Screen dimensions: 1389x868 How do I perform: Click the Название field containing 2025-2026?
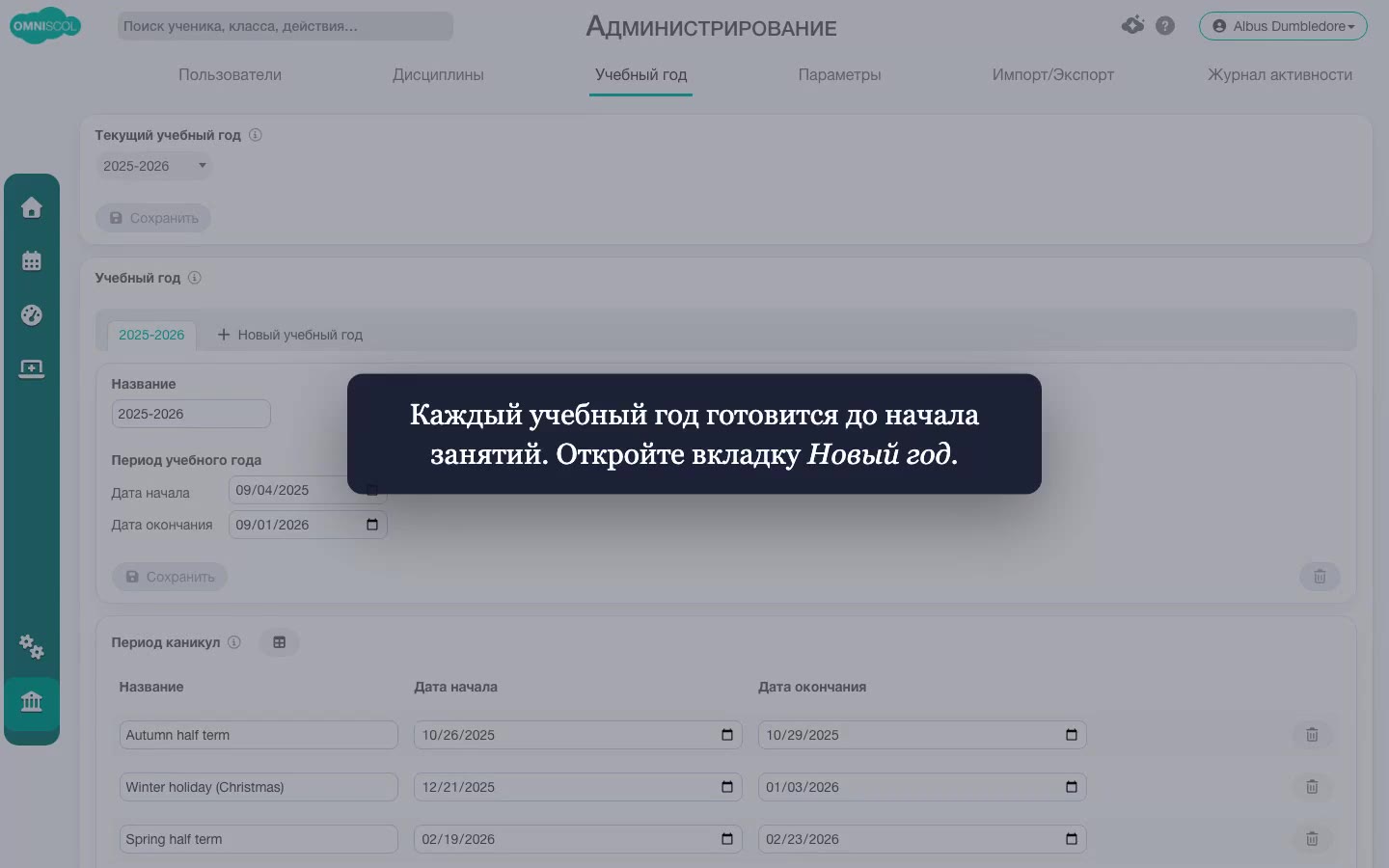[191, 414]
